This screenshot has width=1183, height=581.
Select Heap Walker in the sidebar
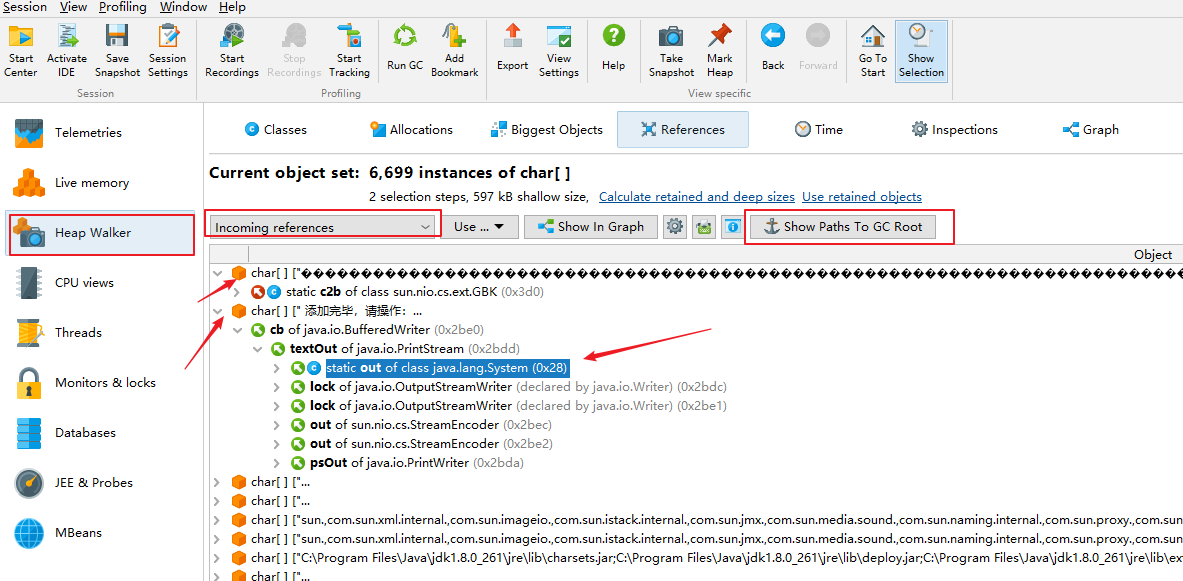tap(100, 233)
